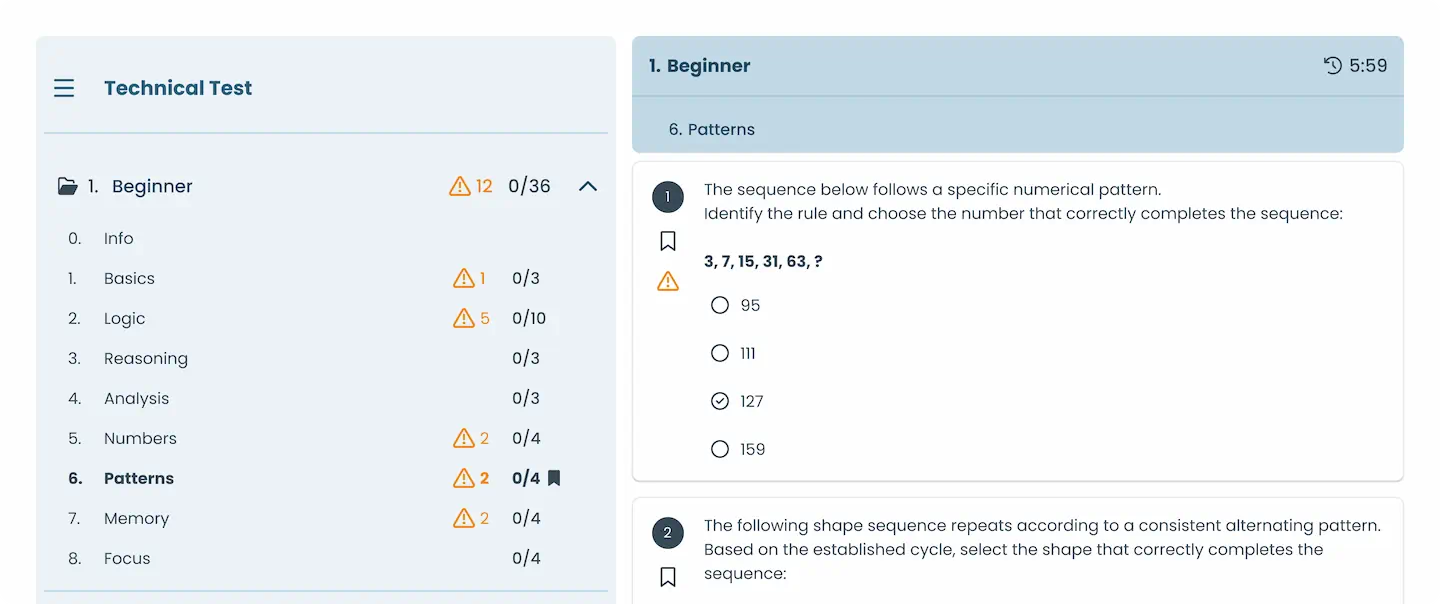Bookmark question 1
The height and width of the screenshot is (604, 1440).
[x=668, y=241]
